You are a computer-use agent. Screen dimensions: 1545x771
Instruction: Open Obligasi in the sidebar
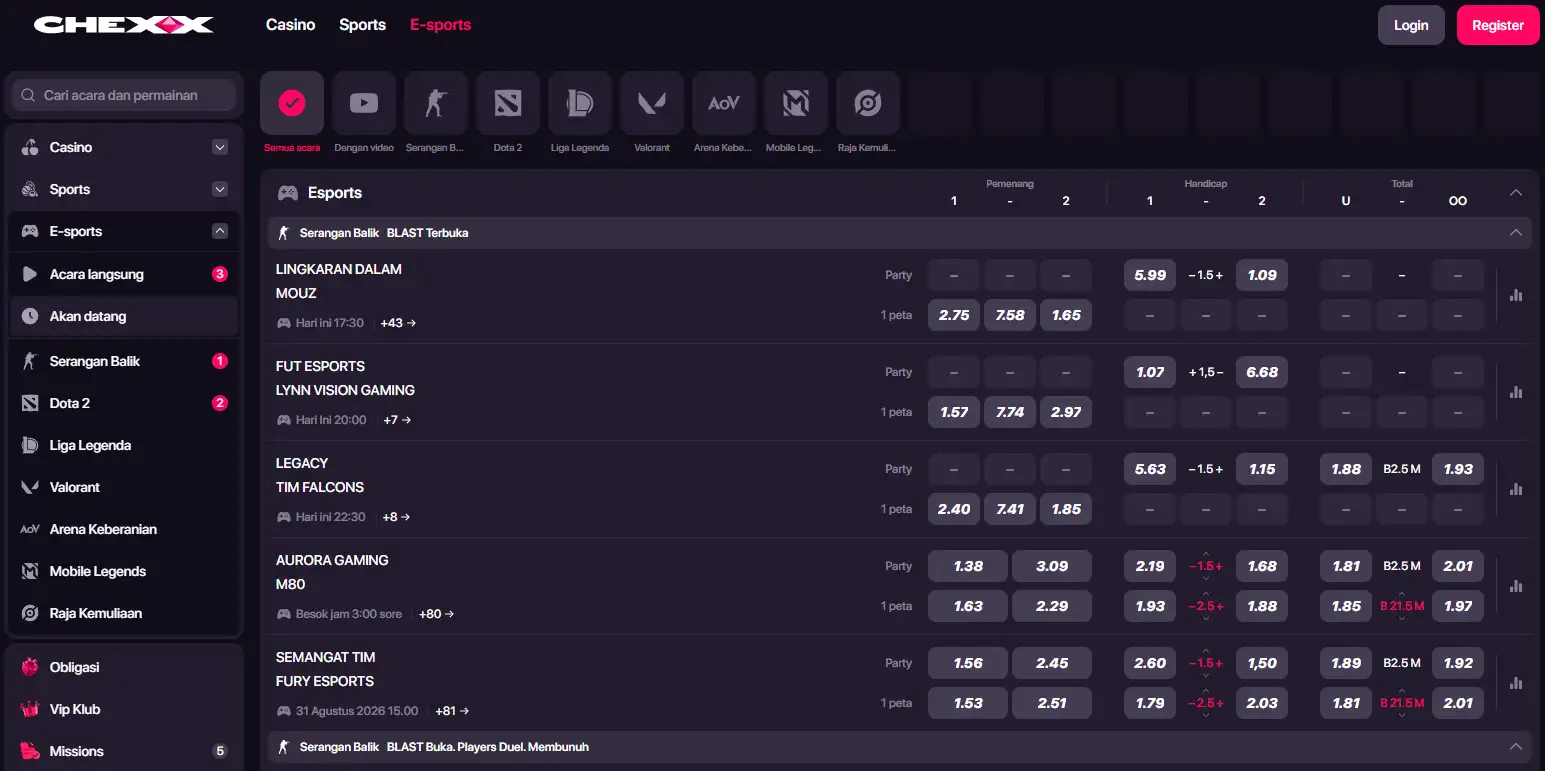124,667
